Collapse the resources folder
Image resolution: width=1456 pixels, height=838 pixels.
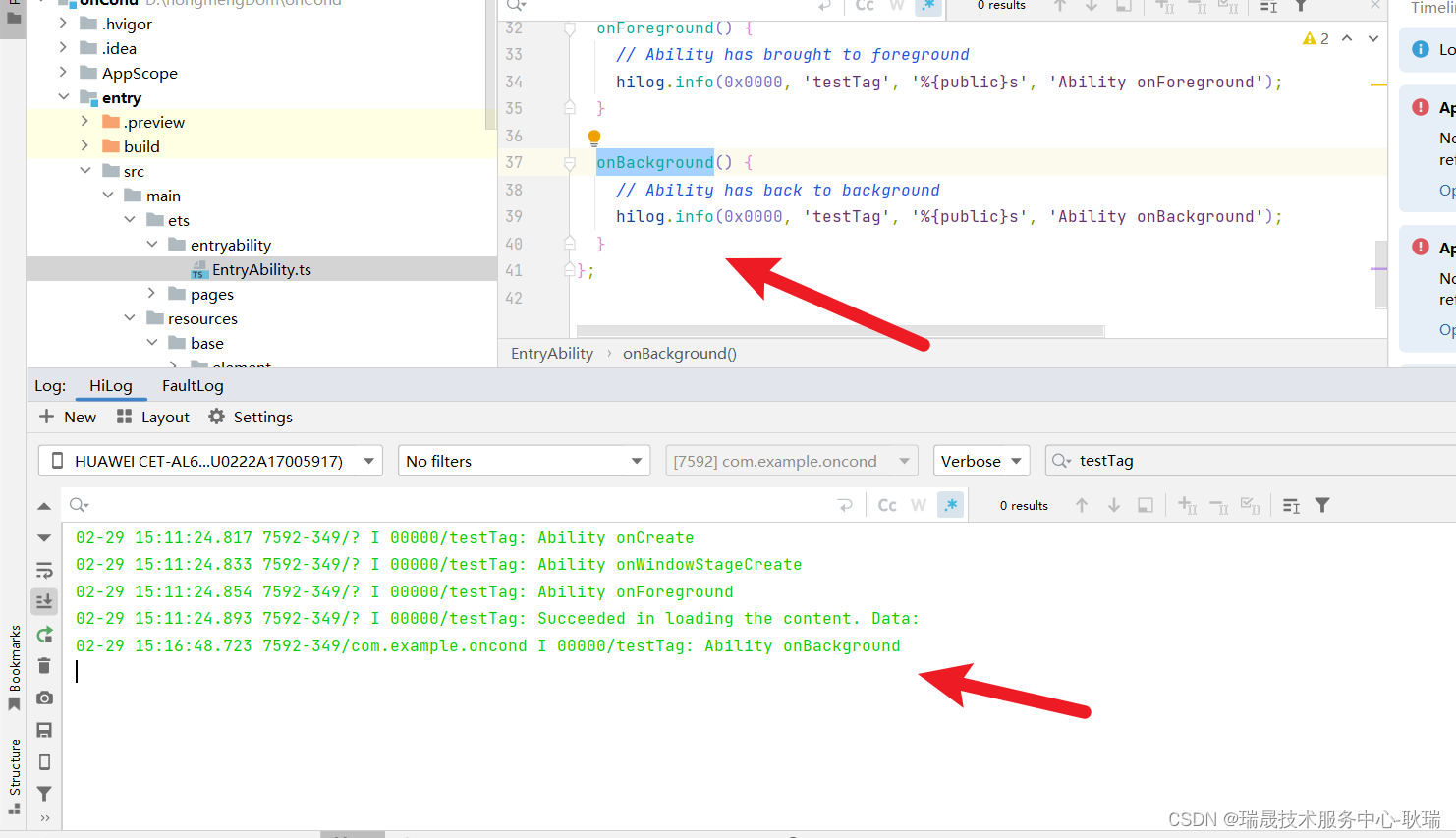click(130, 318)
